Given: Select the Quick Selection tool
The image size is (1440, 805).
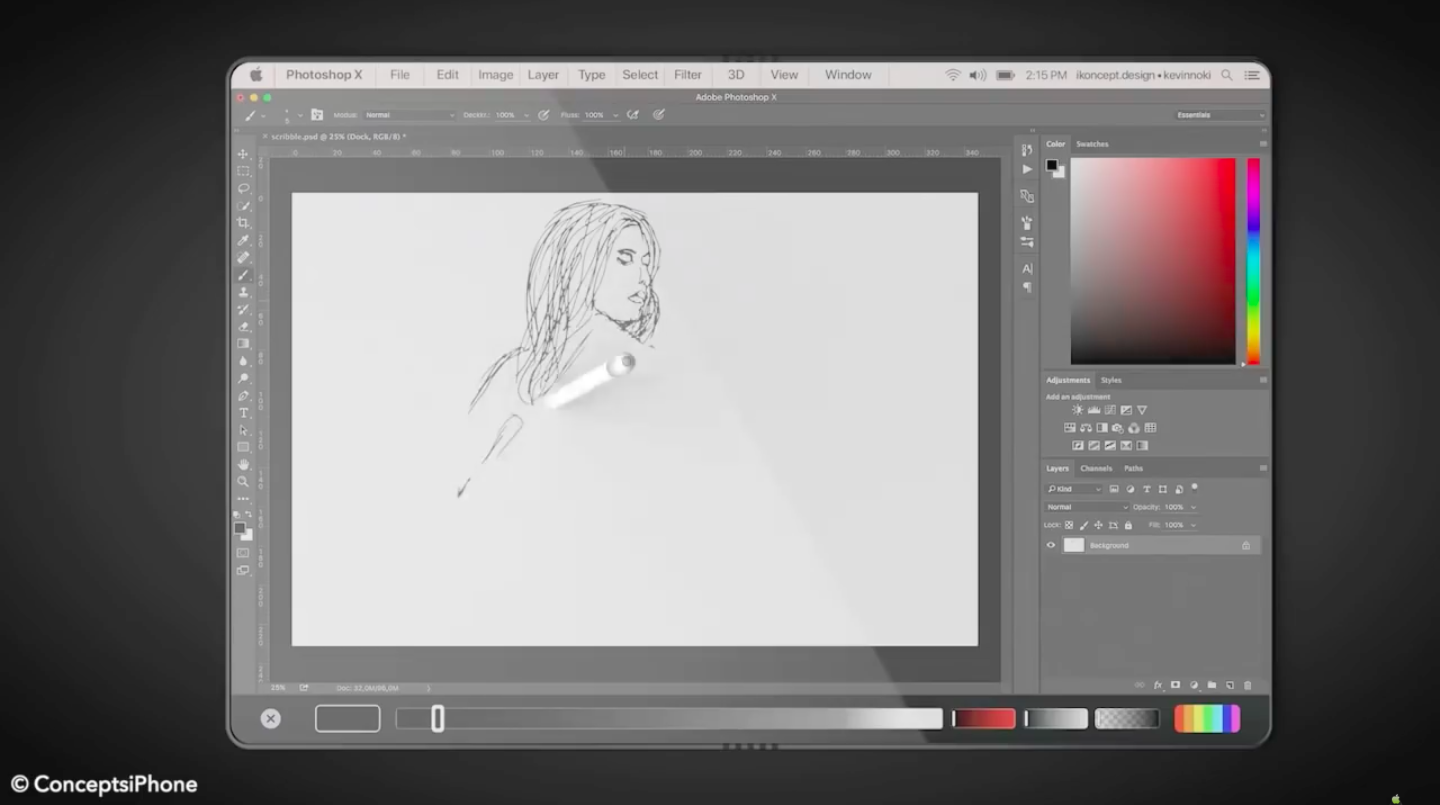Looking at the screenshot, I should coord(243,205).
